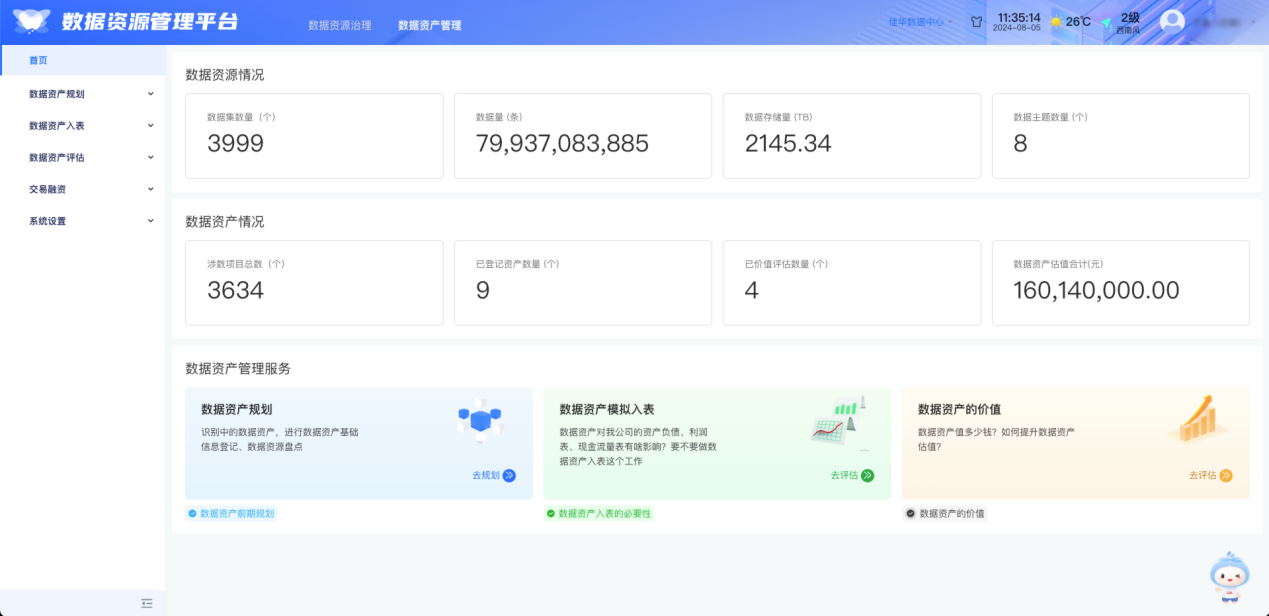Click the sidebar collapse icon at bottom-left
Viewport: 1269px width, 616px height.
click(146, 602)
